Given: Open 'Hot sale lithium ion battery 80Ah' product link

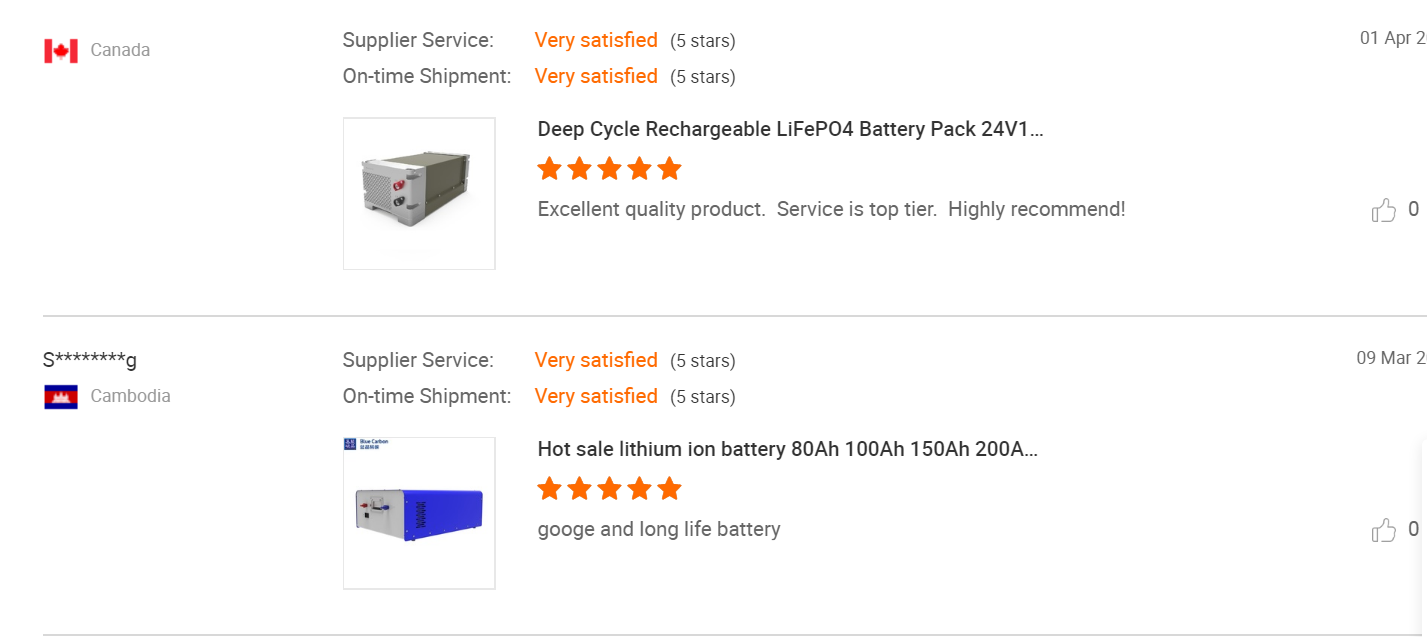Looking at the screenshot, I should (787, 449).
